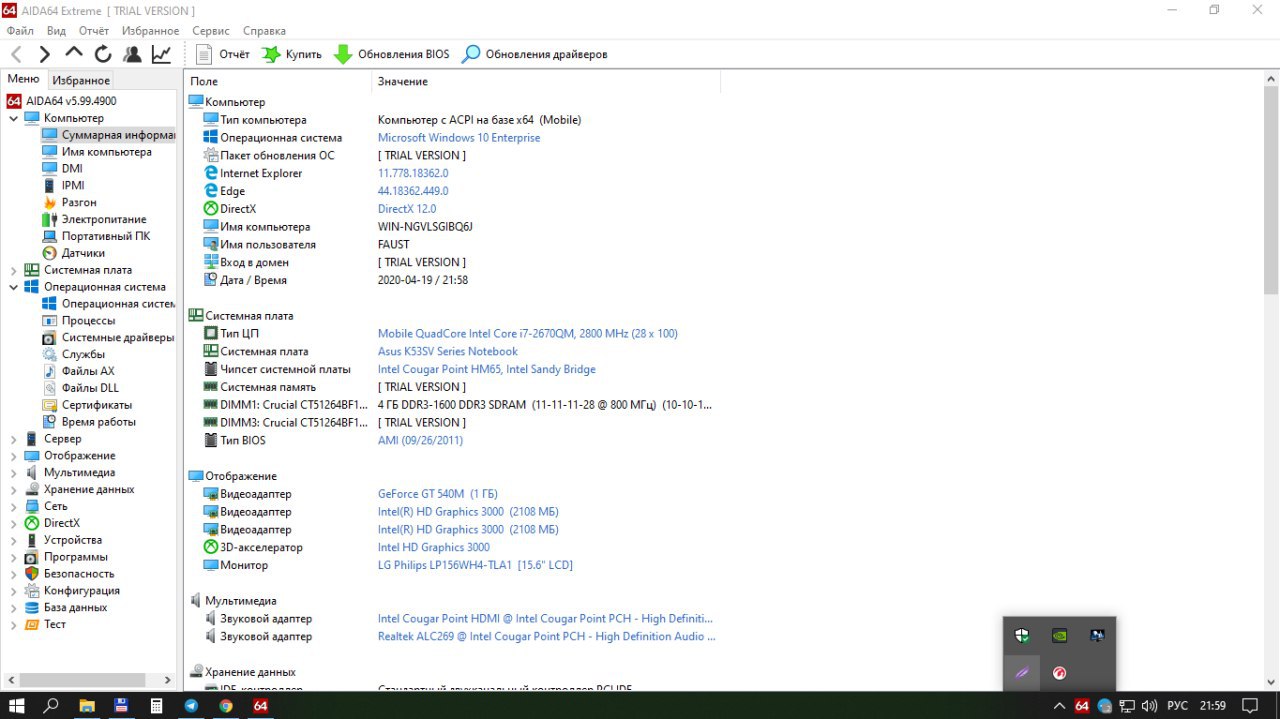Open Google Chrome from the taskbar
Screen dimensions: 1280x719
[x=226, y=705]
